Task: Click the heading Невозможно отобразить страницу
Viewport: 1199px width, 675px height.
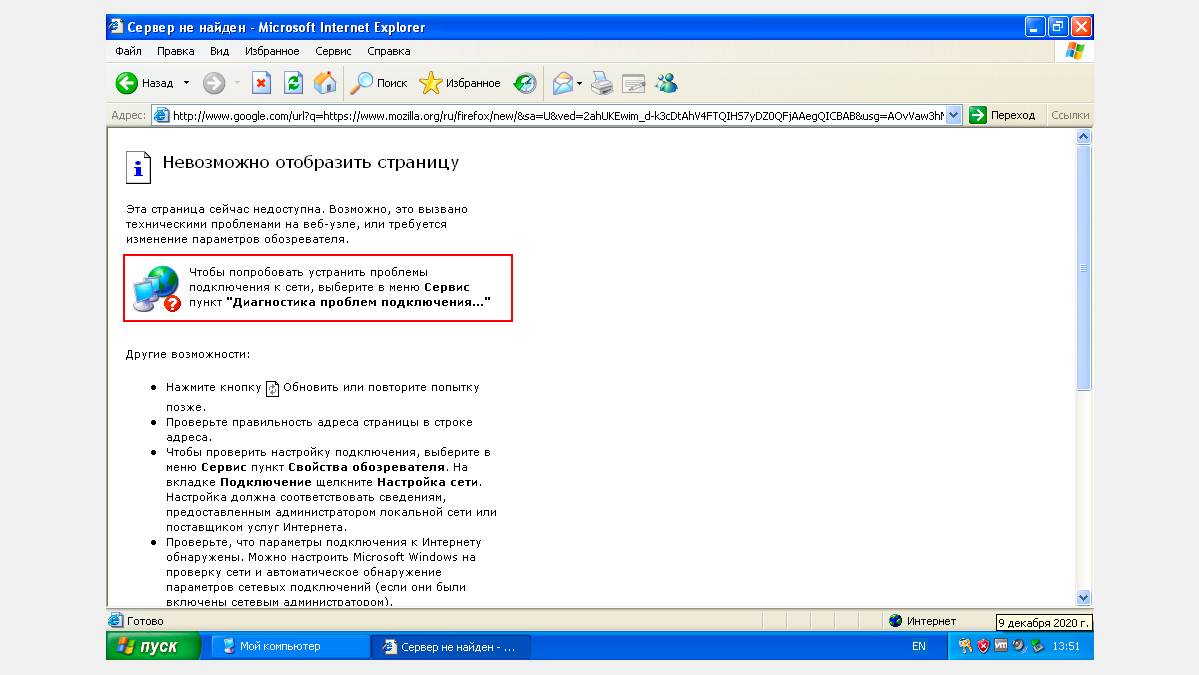Action: pos(310,162)
